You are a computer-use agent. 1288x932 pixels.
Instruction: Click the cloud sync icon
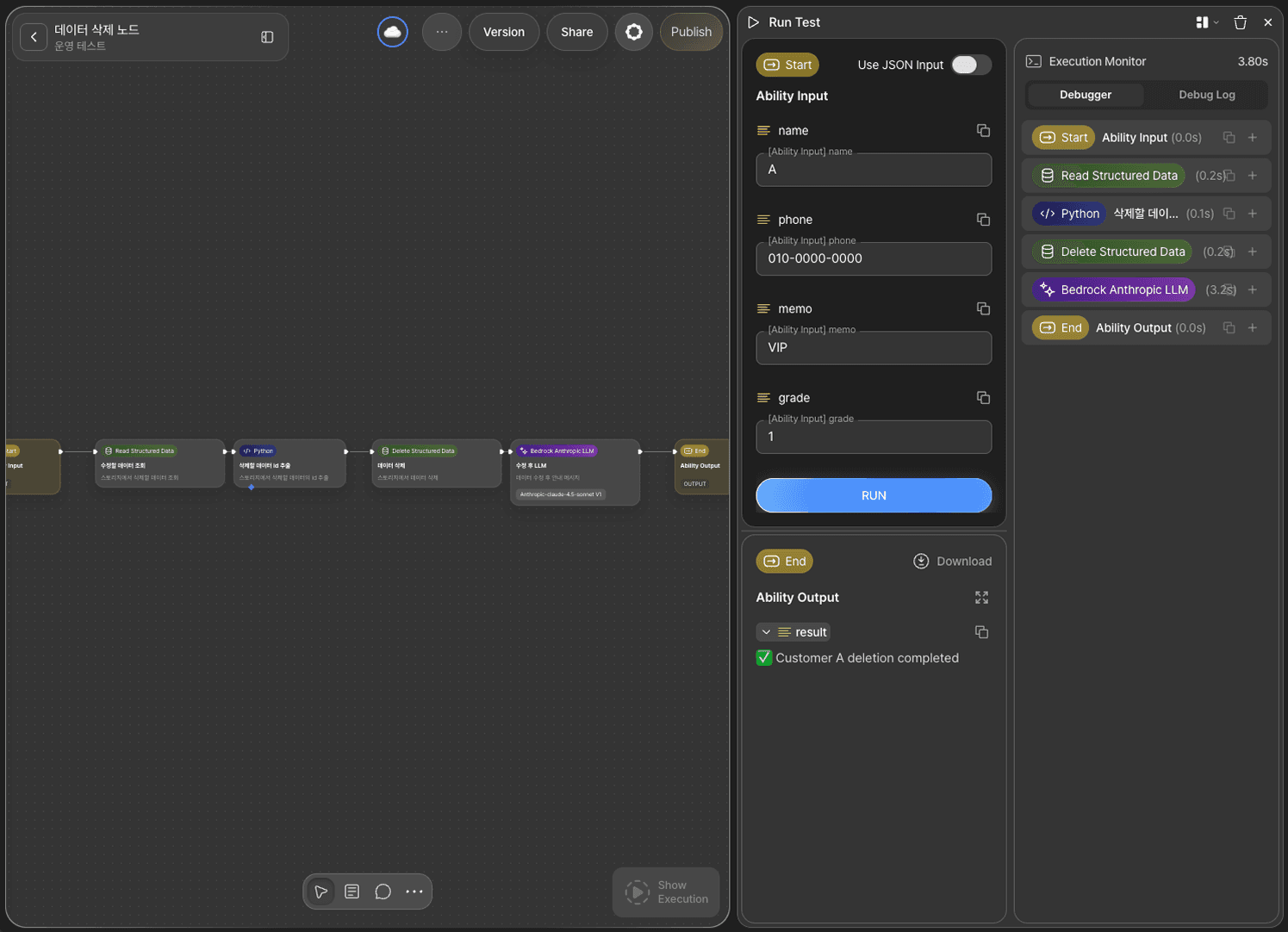tap(393, 32)
